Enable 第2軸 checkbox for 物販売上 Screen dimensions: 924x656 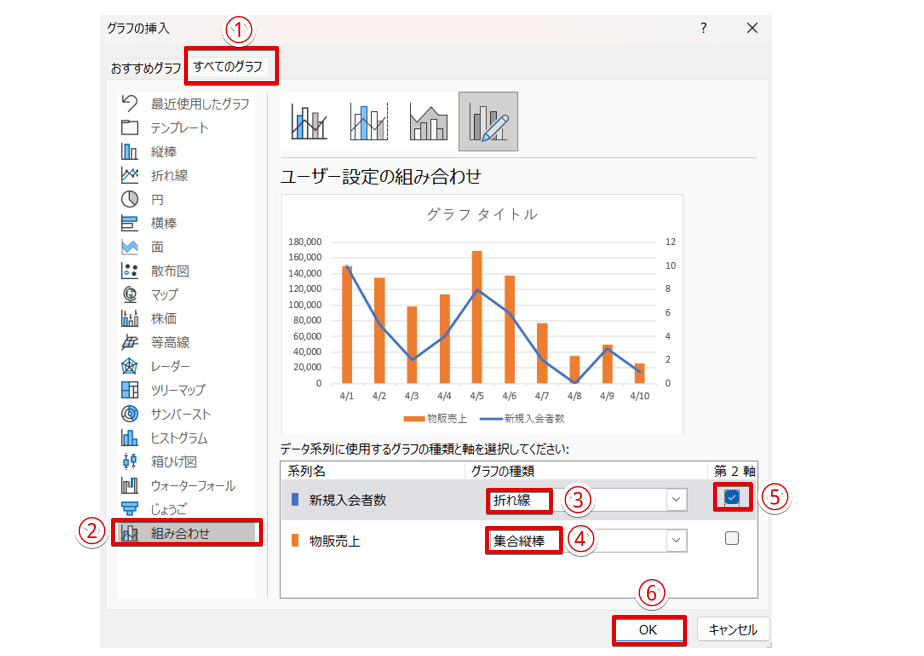pyautogui.click(x=732, y=539)
